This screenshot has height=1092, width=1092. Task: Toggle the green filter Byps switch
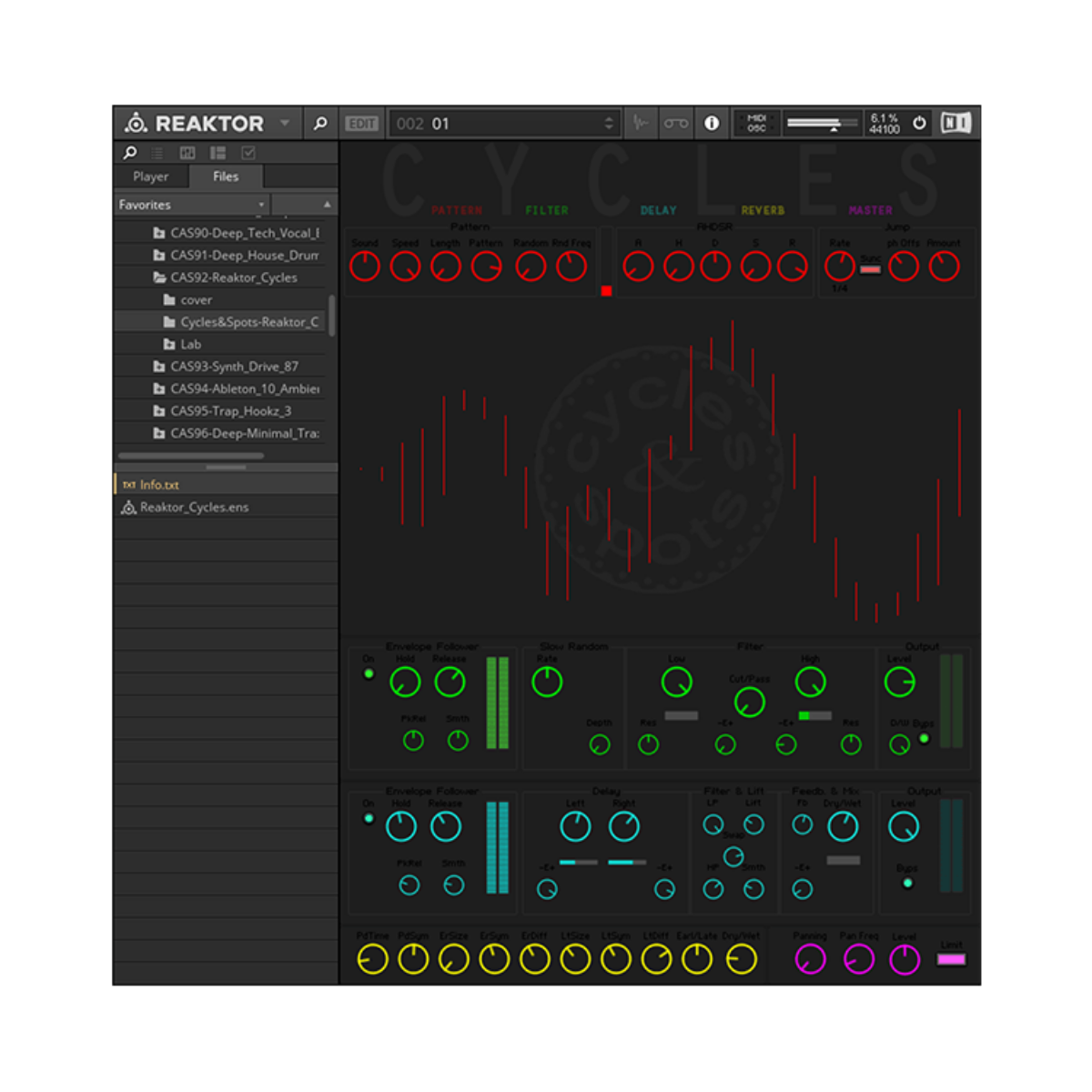(x=924, y=738)
